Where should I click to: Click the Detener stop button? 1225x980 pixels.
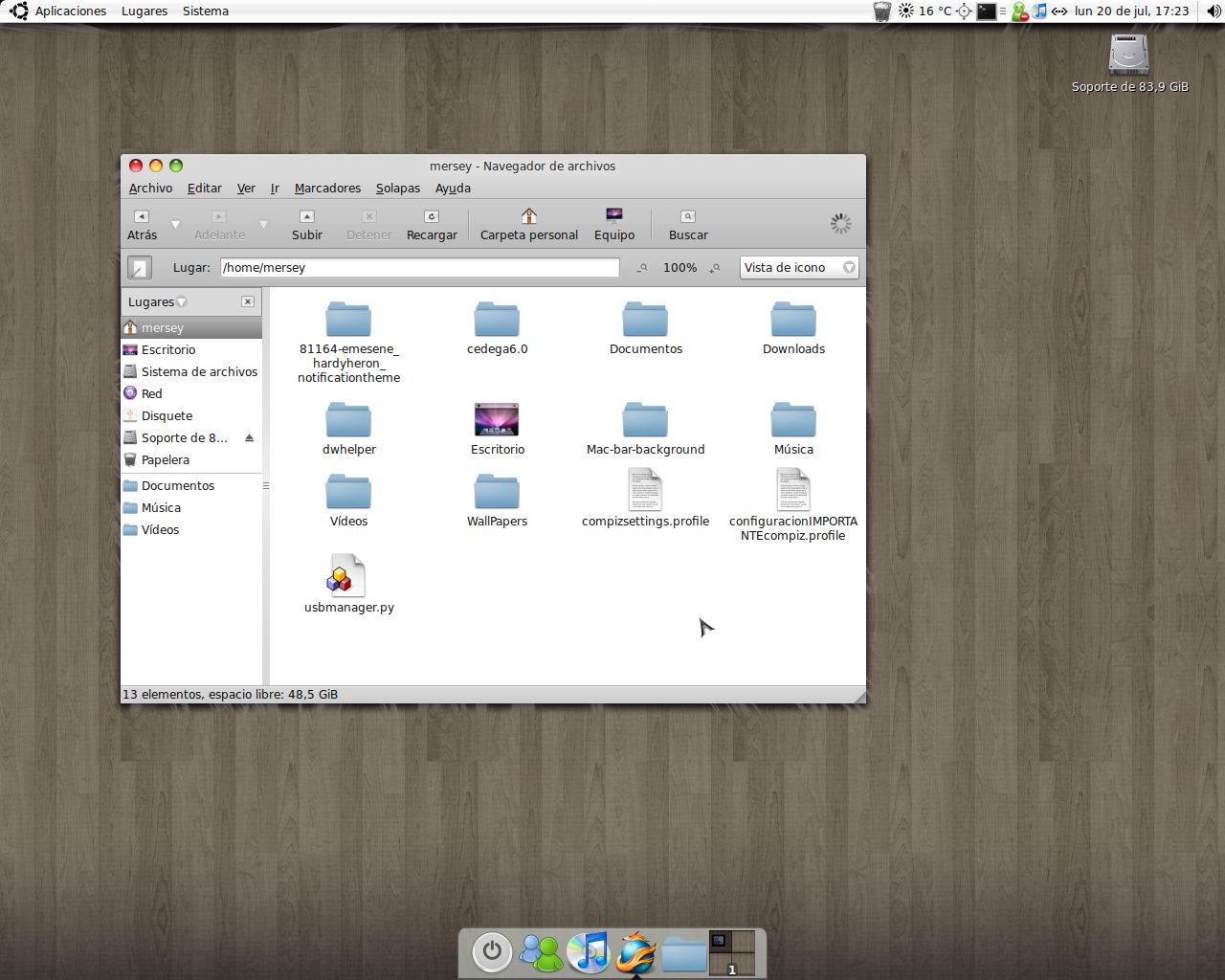click(369, 225)
